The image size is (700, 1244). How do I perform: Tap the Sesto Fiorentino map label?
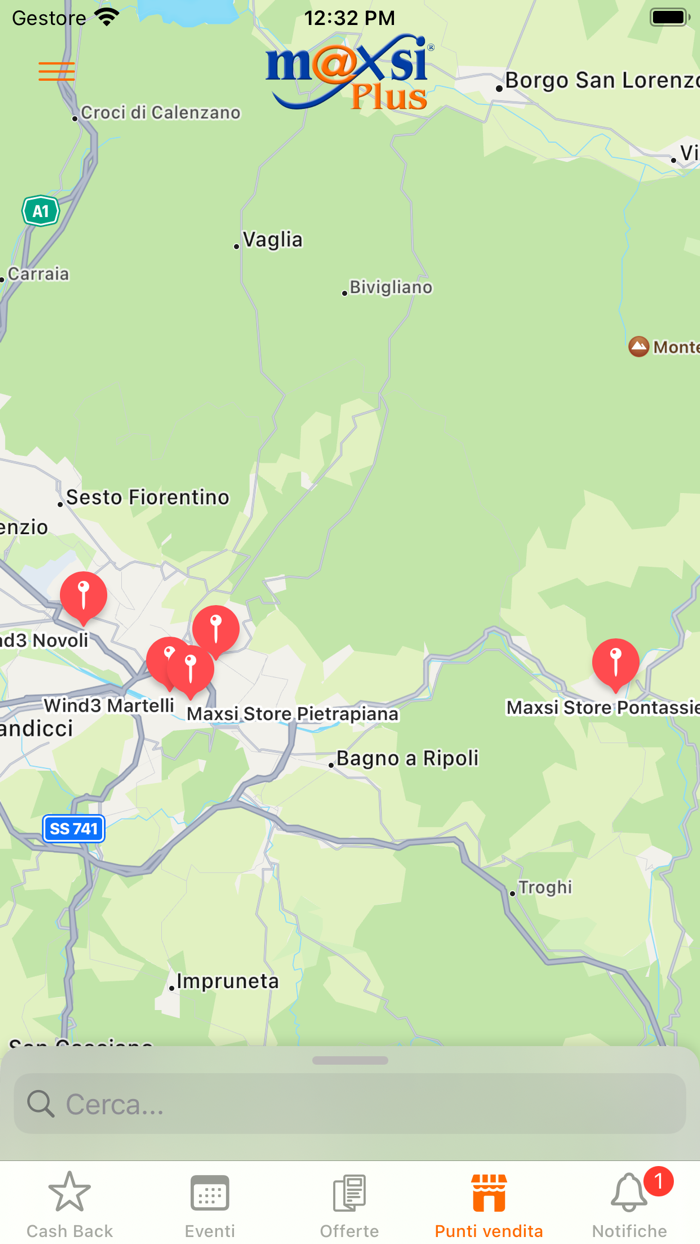(x=147, y=497)
